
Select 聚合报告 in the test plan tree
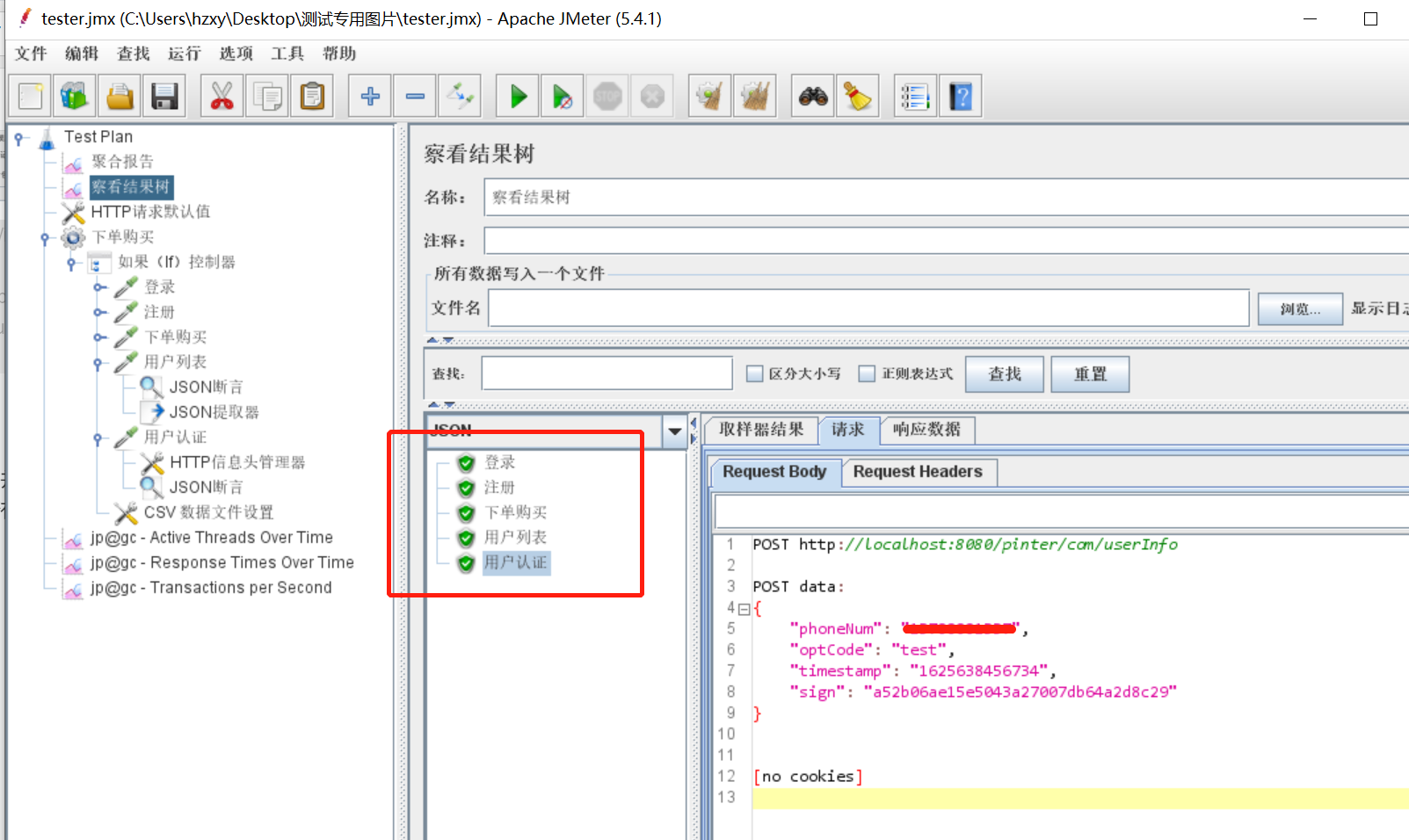[122, 162]
